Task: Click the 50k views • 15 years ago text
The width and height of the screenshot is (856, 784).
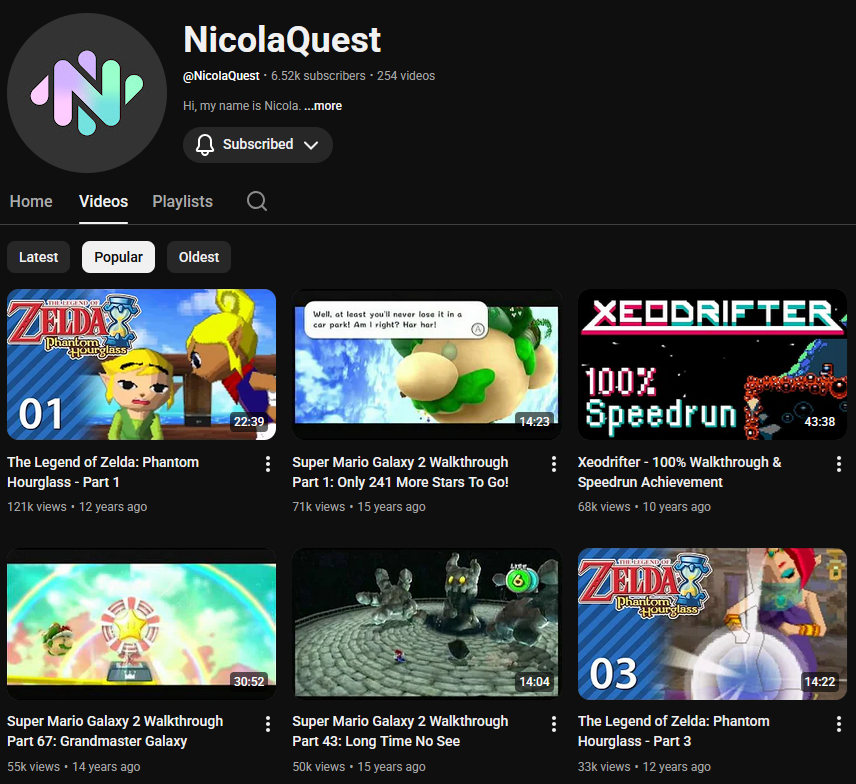Action: tap(359, 767)
